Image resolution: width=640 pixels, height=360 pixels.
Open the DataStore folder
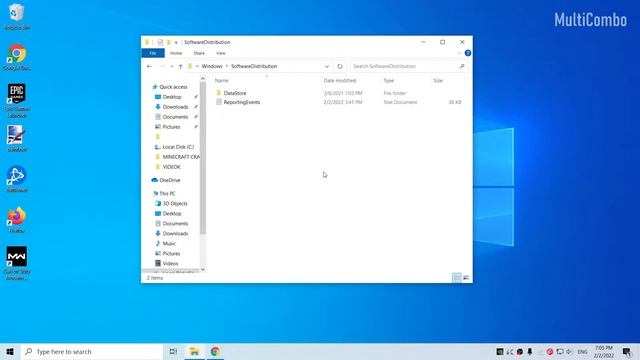click(x=235, y=93)
